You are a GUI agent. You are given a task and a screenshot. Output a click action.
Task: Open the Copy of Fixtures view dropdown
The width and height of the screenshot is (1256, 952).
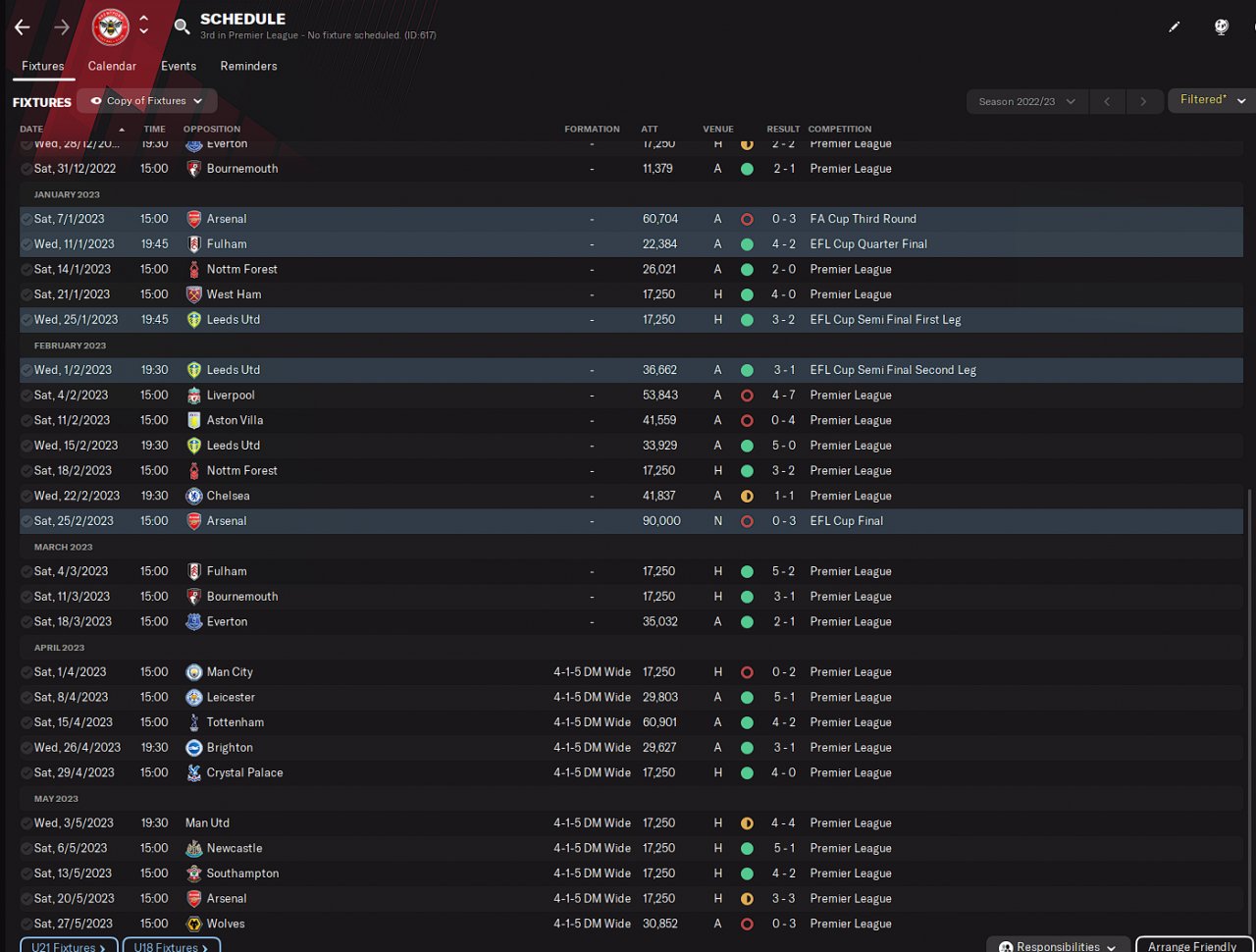(x=147, y=101)
